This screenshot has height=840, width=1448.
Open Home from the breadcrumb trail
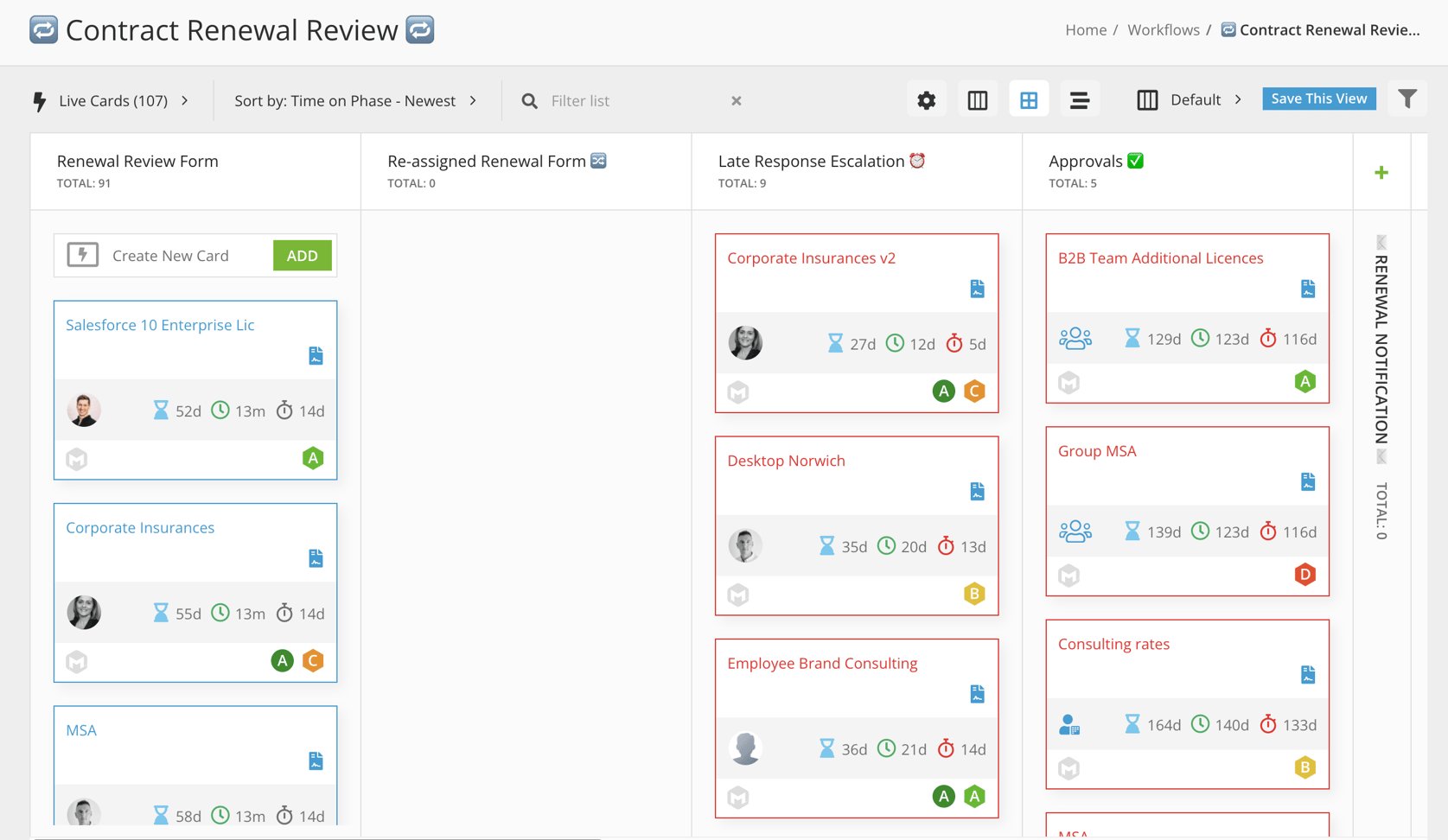pyautogui.click(x=1086, y=29)
